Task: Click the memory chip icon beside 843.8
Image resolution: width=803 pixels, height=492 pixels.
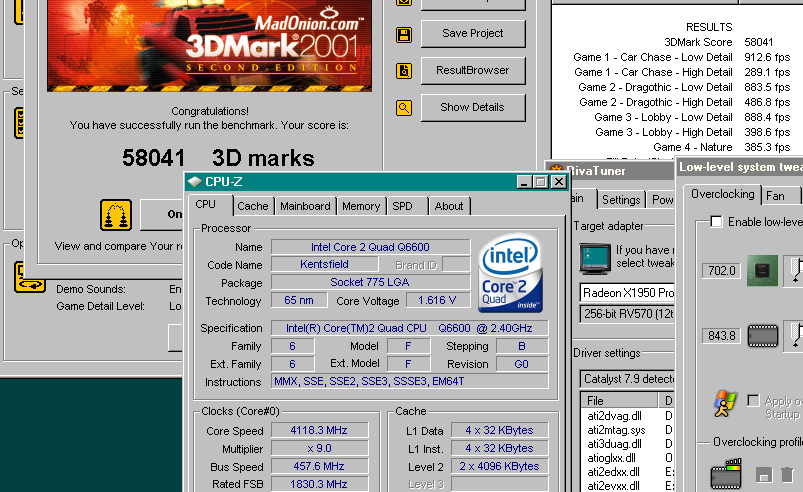Action: pos(763,336)
